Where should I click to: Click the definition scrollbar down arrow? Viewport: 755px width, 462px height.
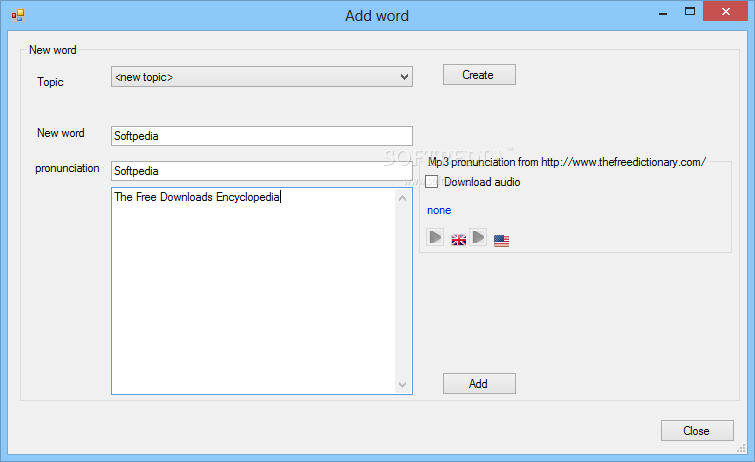click(x=403, y=384)
